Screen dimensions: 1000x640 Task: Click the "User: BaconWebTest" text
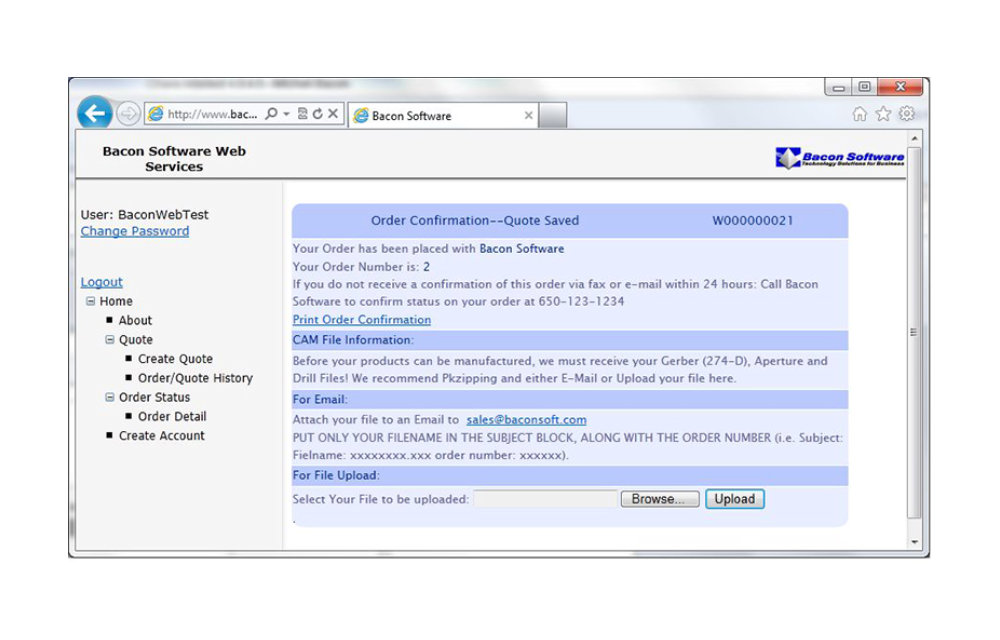coord(144,214)
